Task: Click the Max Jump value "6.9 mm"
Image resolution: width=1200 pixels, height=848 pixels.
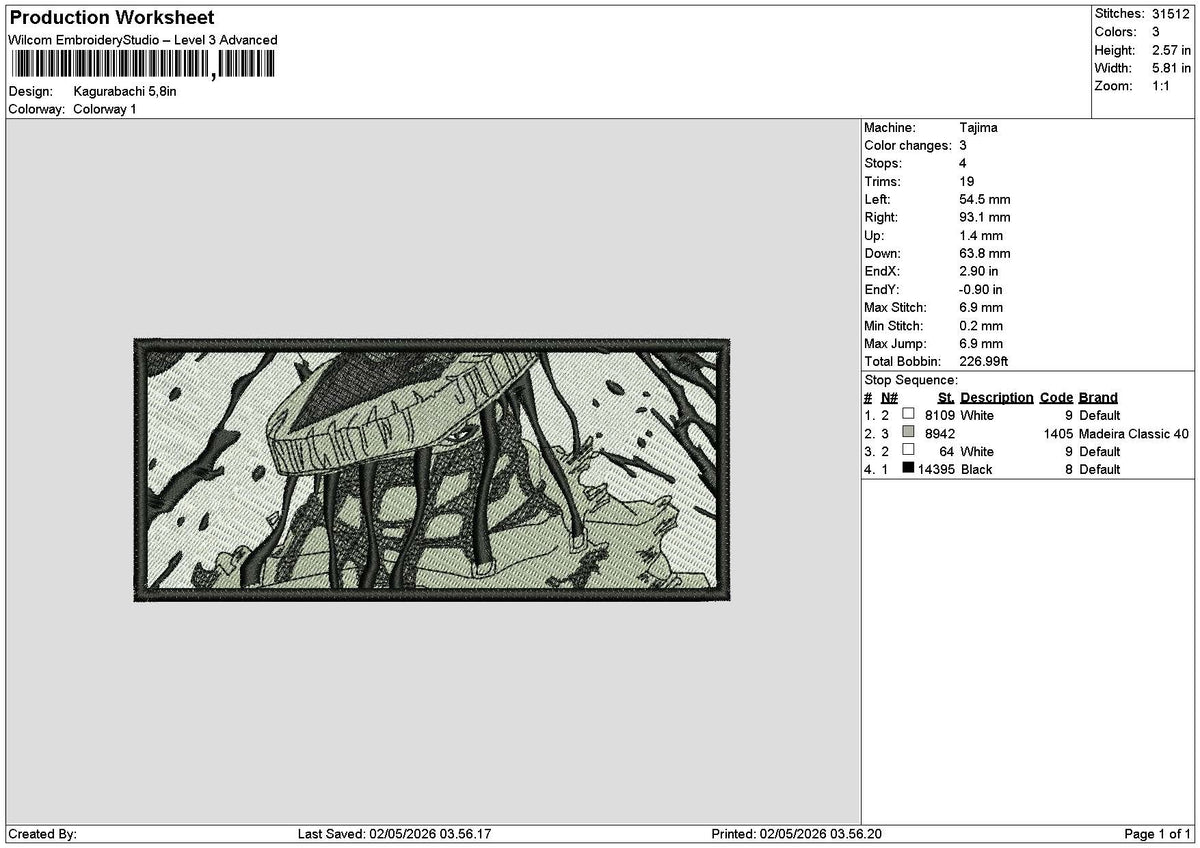Action: pos(981,343)
